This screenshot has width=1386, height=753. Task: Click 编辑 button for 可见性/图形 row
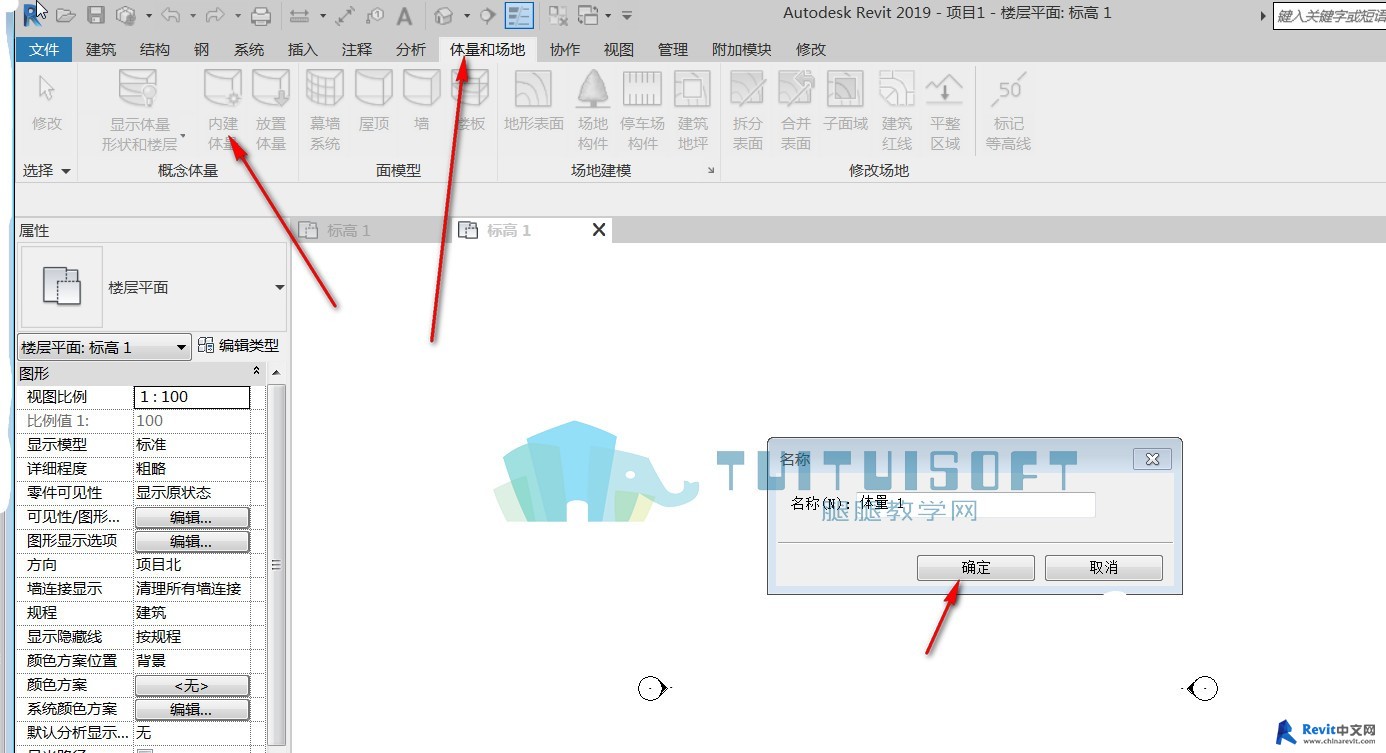coord(191,517)
